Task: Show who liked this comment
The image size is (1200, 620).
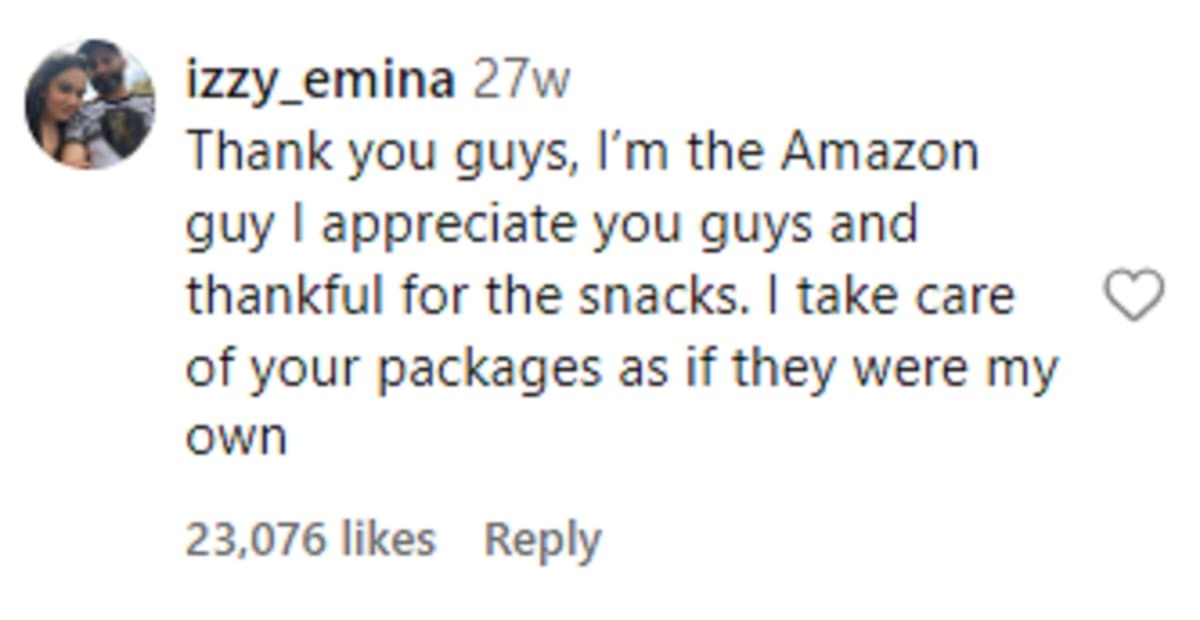Action: [310, 540]
